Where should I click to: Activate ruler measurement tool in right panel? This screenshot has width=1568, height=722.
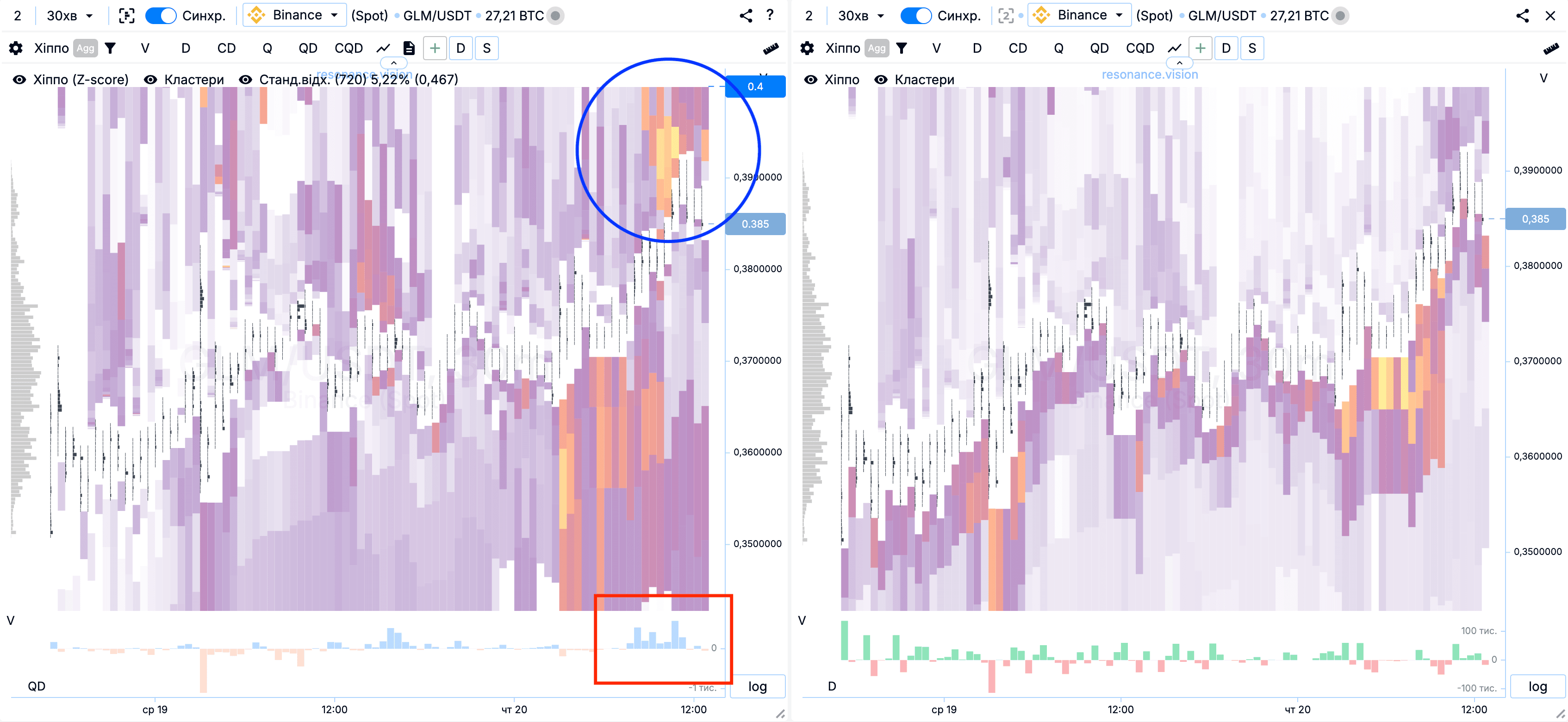tap(1551, 49)
